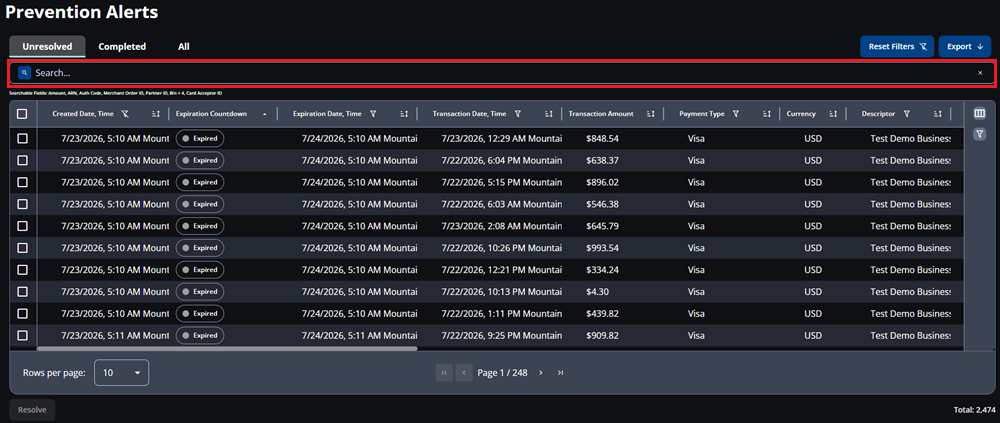The image size is (1000, 423).
Task: Click the Visa cell in the $334.24 row
Action: [696, 270]
